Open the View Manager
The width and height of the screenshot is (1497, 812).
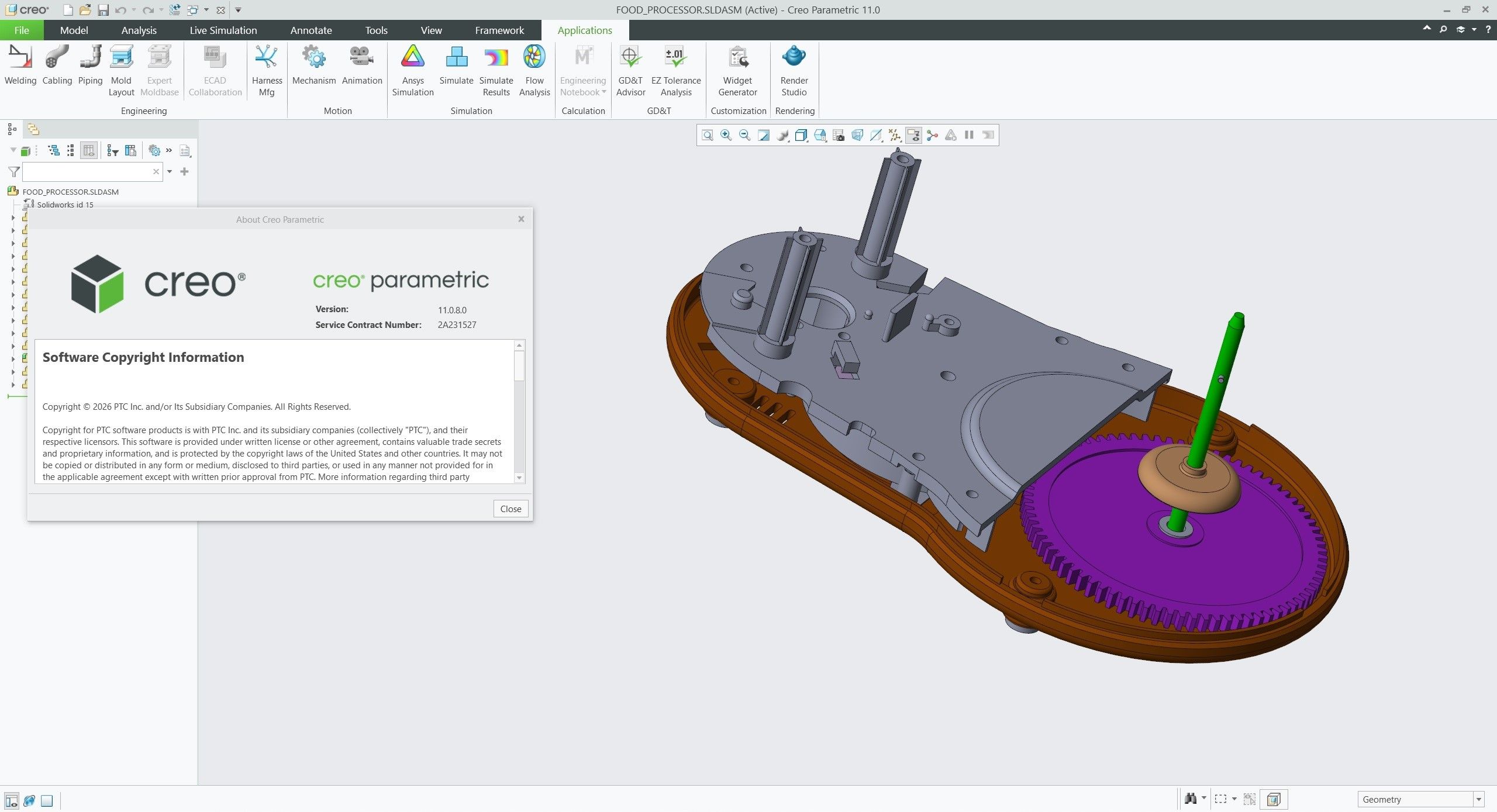click(839, 136)
